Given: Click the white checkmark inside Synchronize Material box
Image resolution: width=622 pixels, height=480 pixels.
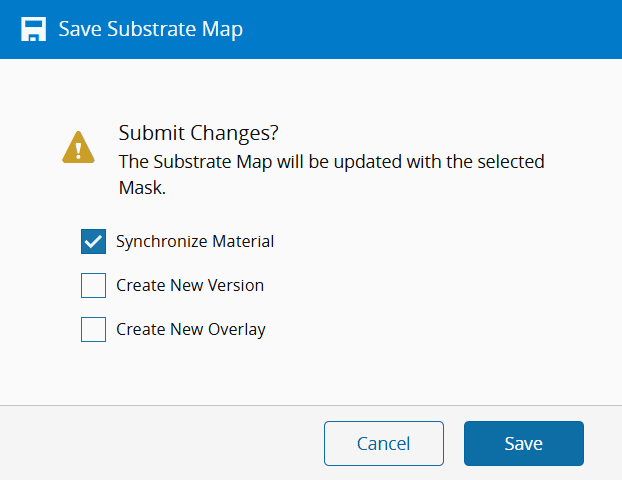Looking at the screenshot, I should point(94,241).
